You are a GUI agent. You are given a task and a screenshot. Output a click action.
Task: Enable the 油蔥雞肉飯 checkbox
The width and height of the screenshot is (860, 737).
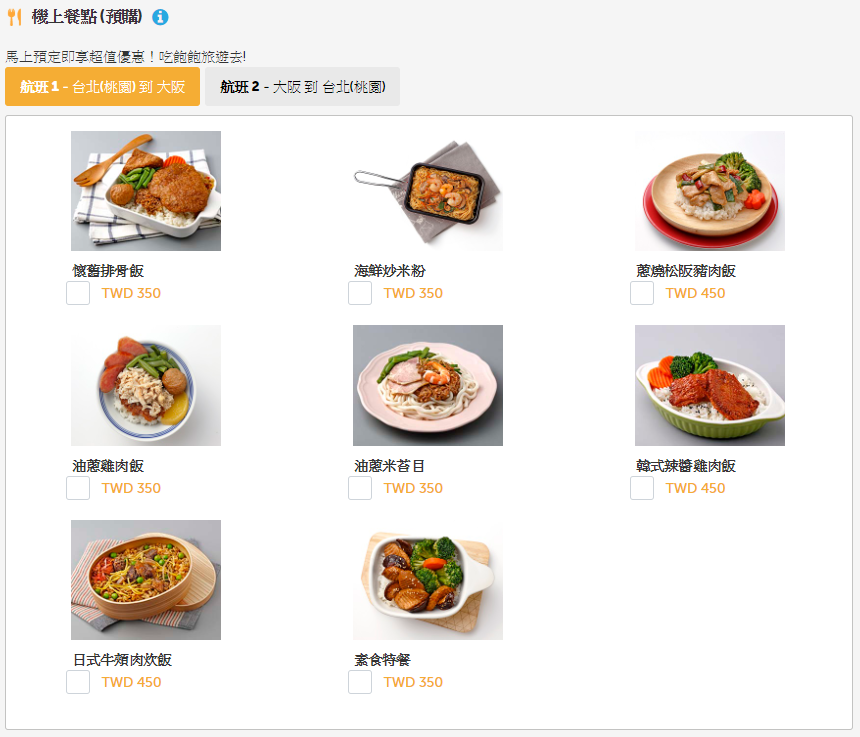[78, 488]
